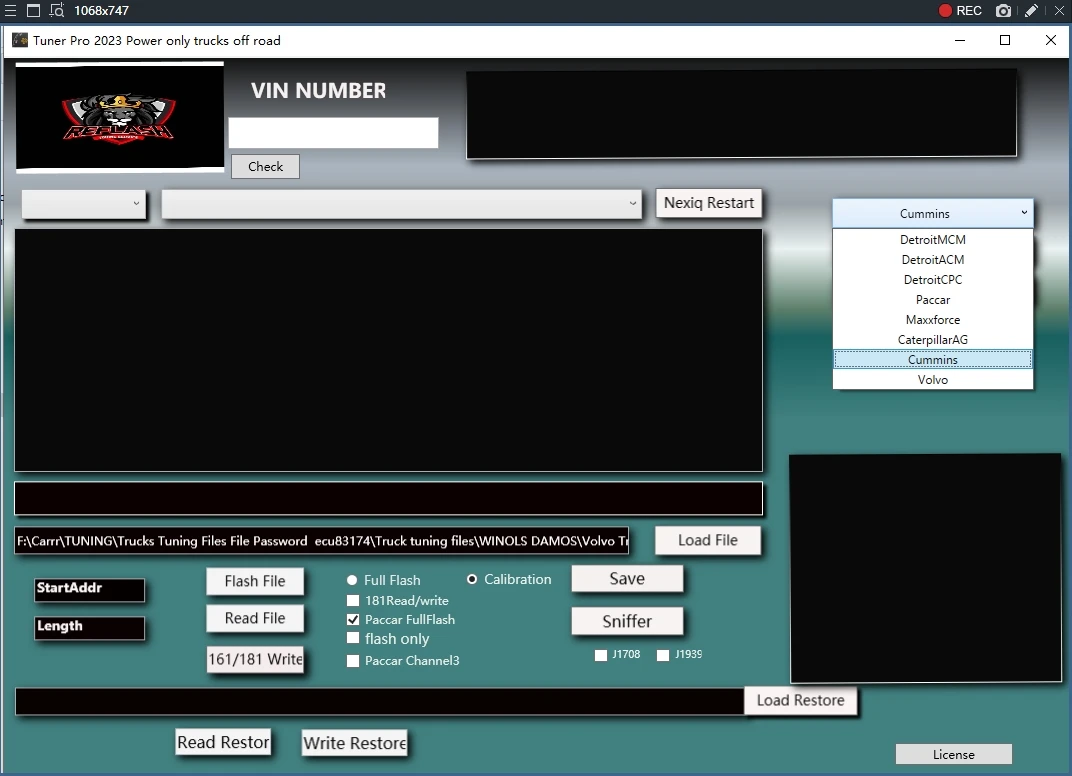The image size is (1072, 776).
Task: Click the Check VIN button
Action: pos(265,166)
